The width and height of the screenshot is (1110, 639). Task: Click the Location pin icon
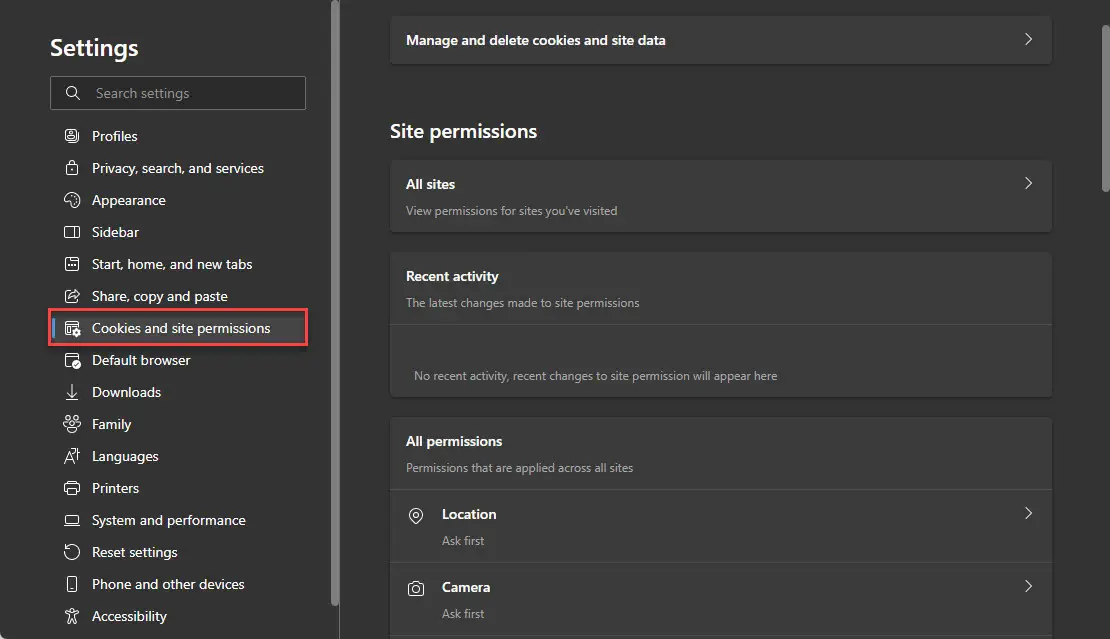[x=416, y=516]
